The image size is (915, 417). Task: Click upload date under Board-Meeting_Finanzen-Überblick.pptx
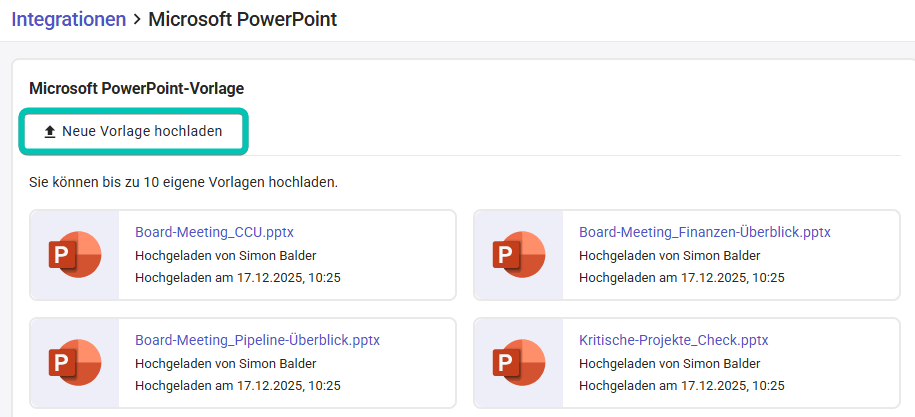(x=682, y=278)
